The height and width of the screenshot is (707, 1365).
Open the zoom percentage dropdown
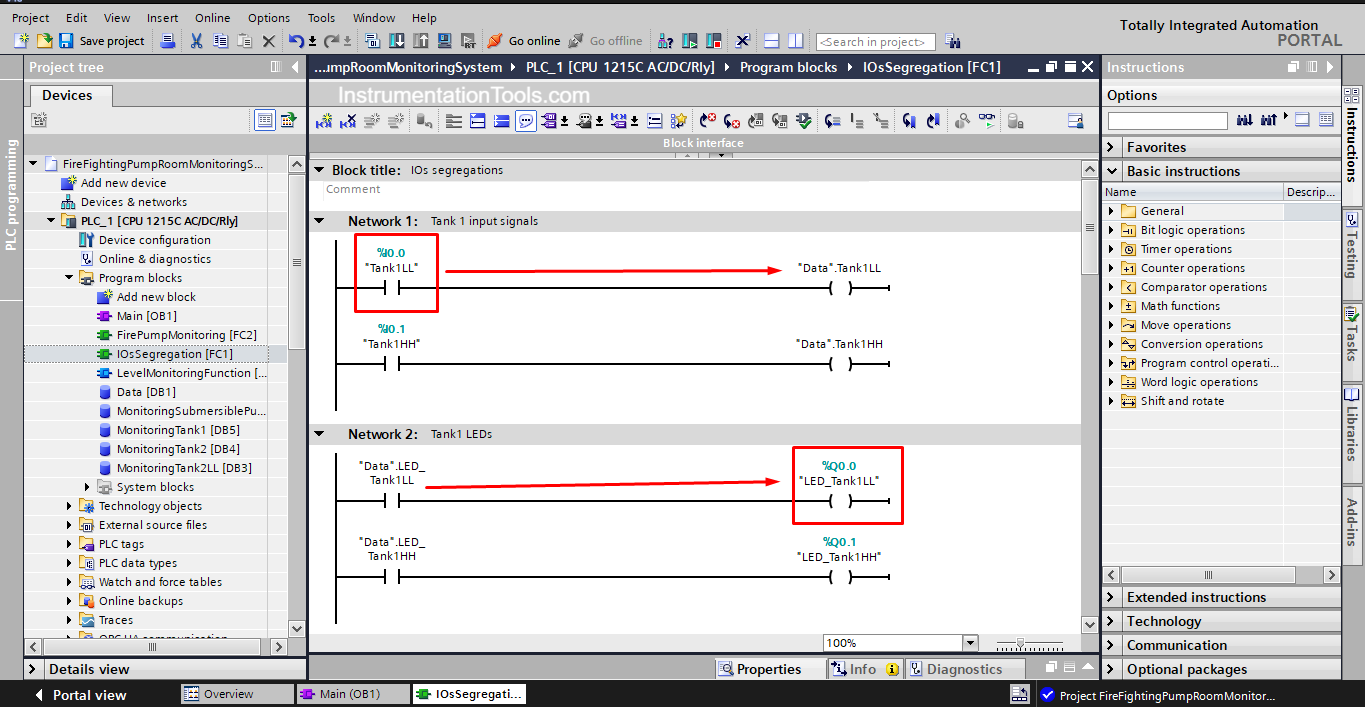pyautogui.click(x=969, y=643)
